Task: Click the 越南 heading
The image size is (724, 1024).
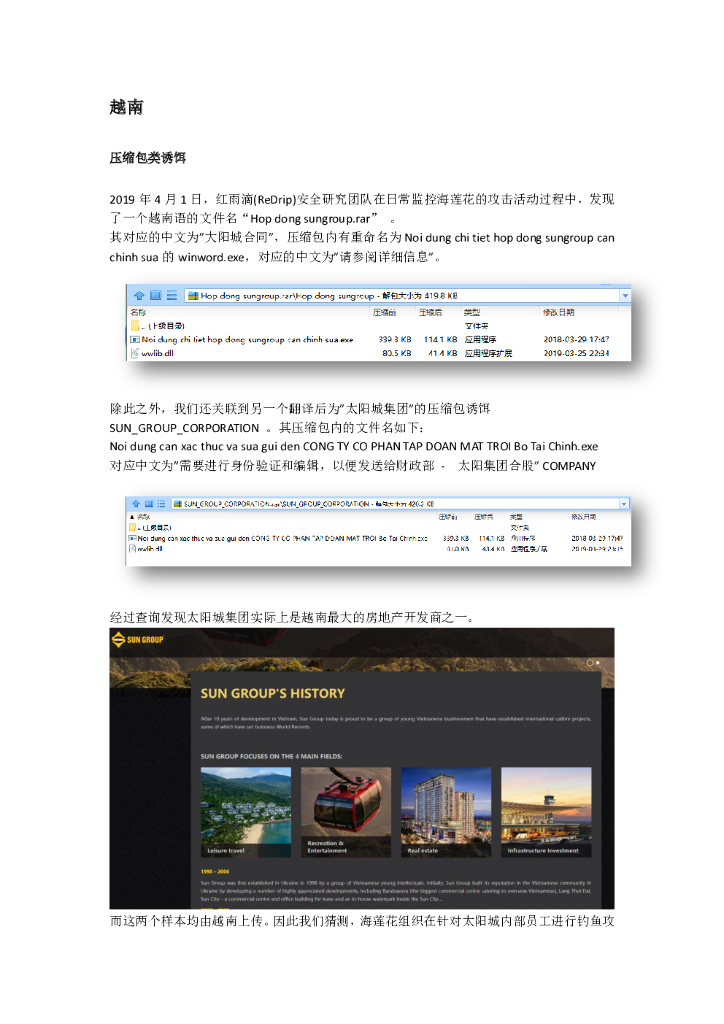Action: [x=126, y=107]
